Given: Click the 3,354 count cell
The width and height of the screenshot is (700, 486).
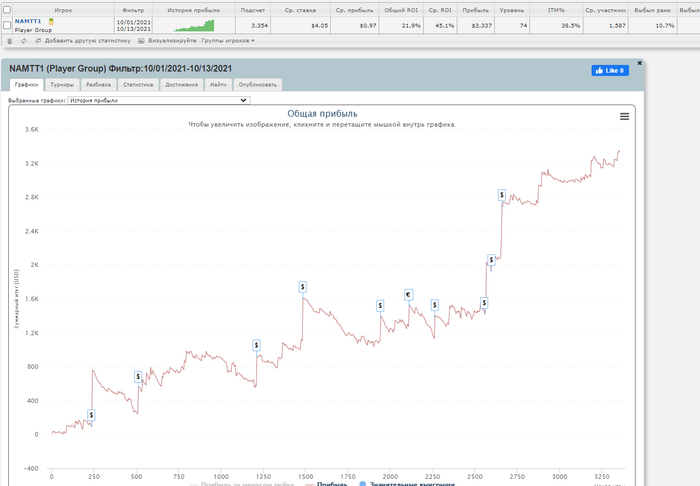Looking at the screenshot, I should [x=253, y=25].
